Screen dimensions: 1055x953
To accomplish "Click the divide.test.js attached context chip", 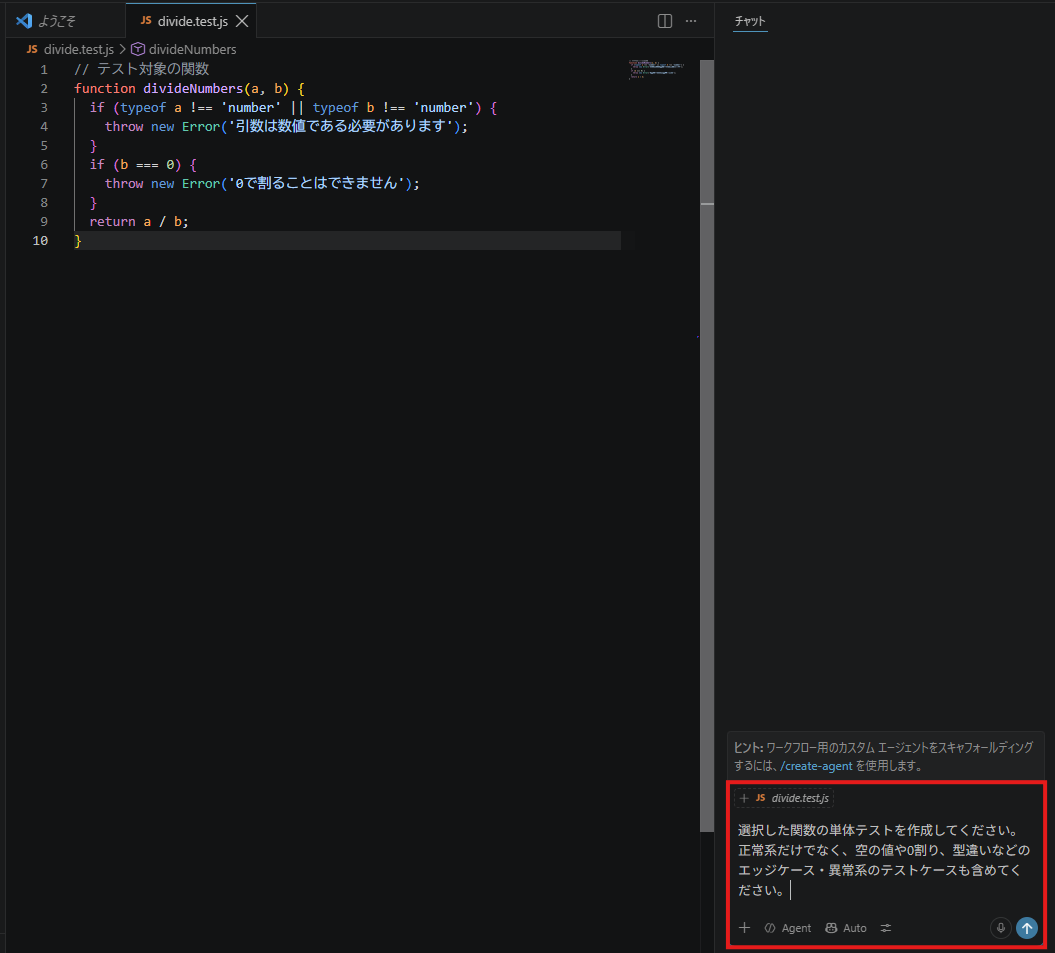I will [784, 798].
